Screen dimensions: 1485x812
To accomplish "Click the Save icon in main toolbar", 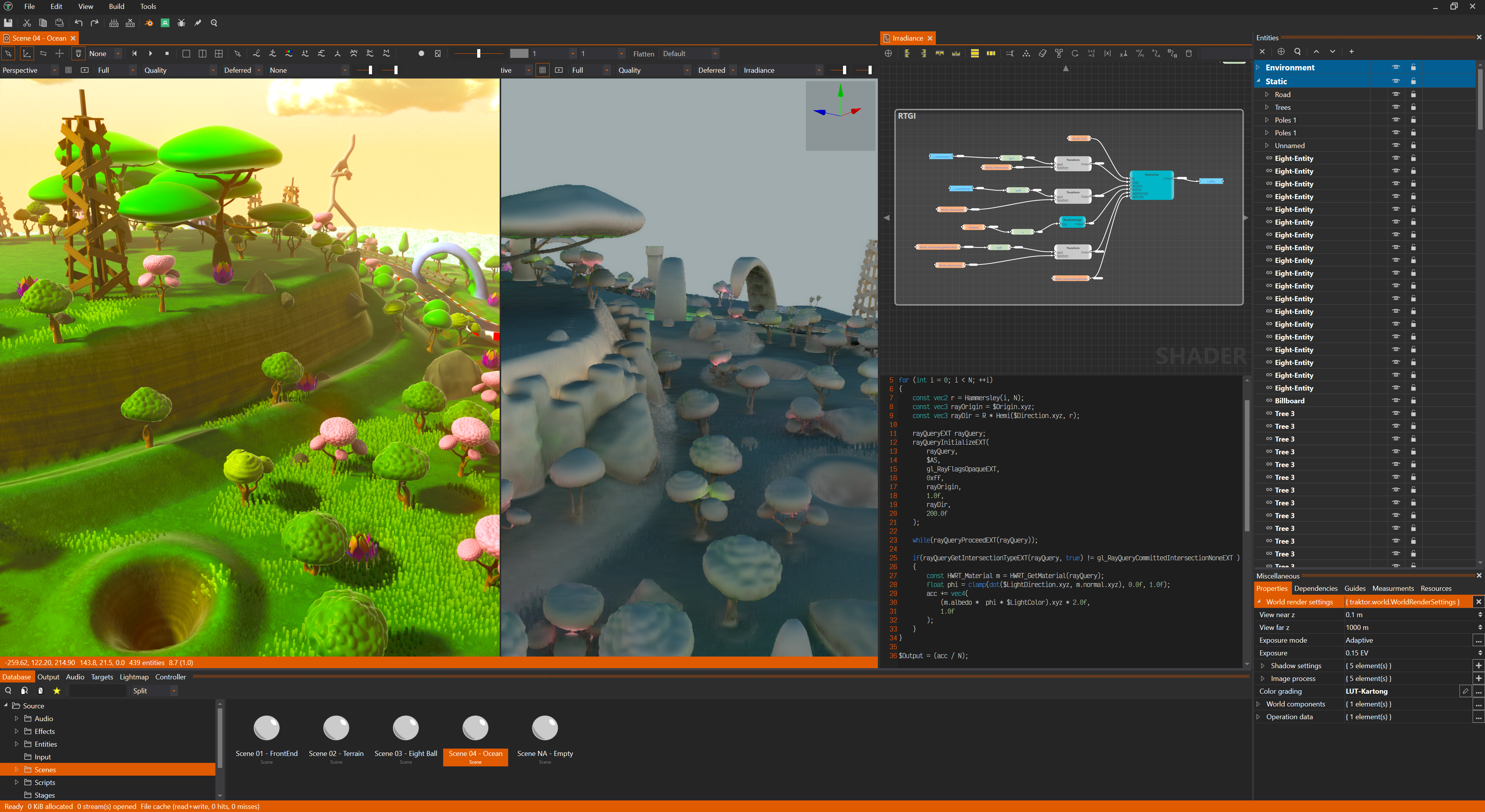I will pyautogui.click(x=8, y=23).
